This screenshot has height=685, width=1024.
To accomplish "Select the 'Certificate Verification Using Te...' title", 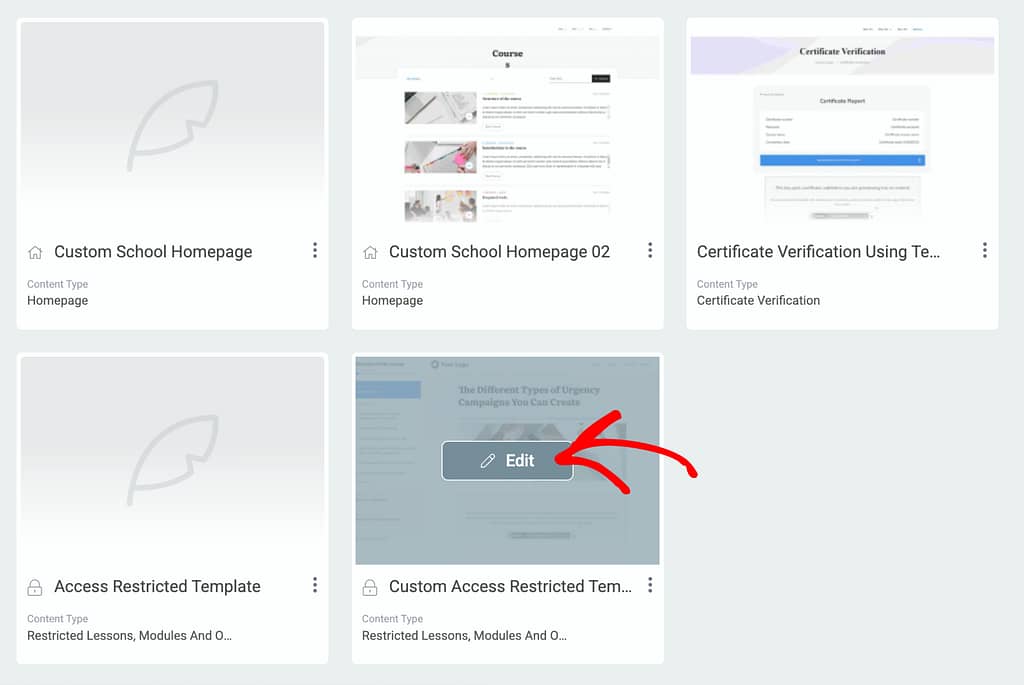I will [x=818, y=252].
